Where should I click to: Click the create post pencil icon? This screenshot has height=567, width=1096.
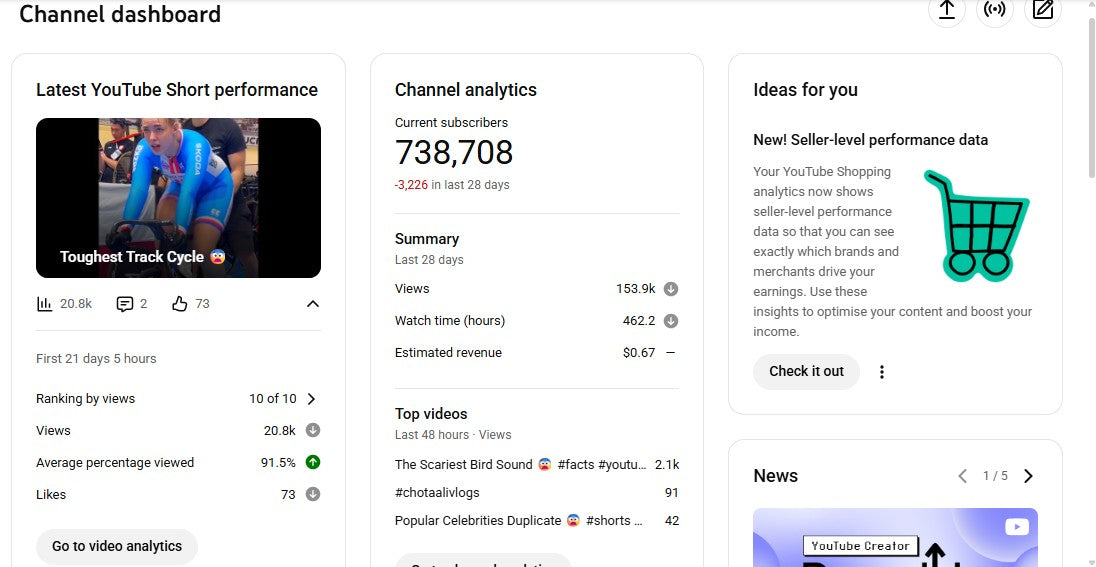coord(1042,10)
